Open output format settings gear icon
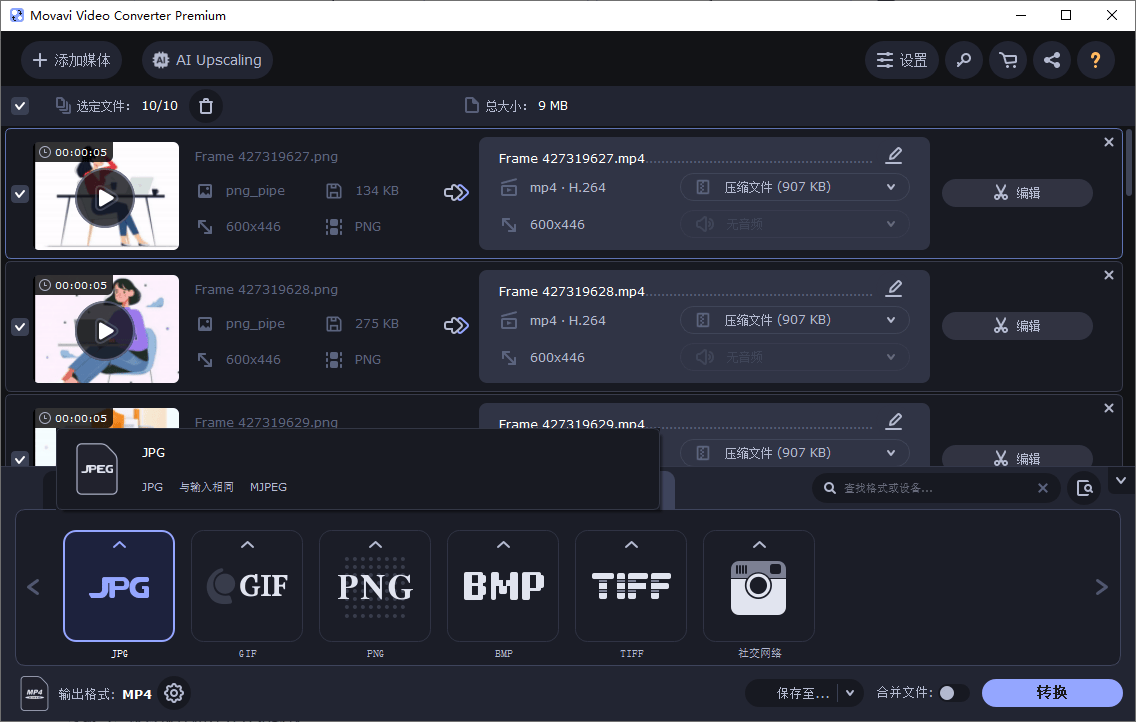This screenshot has width=1136, height=722. pyautogui.click(x=174, y=693)
